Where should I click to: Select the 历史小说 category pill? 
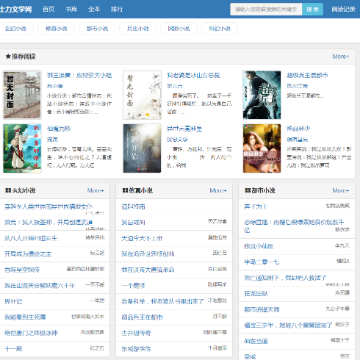(138, 29)
